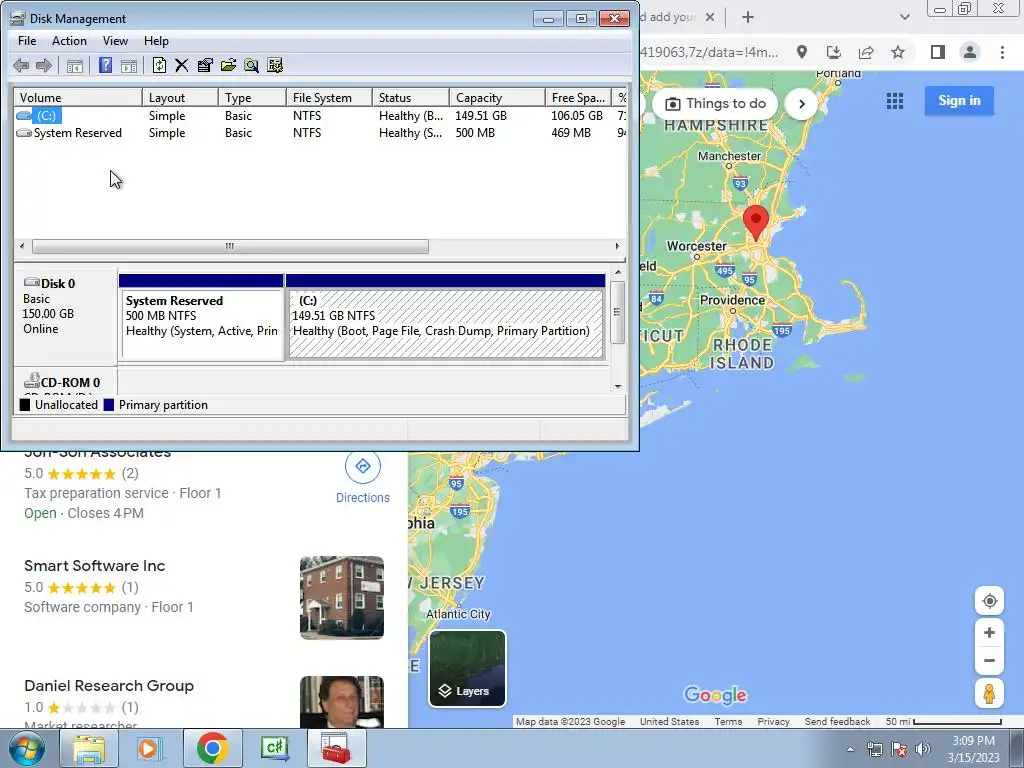Image resolution: width=1024 pixels, height=768 pixels.
Task: Sort by the Layout column header
Action: click(x=180, y=97)
